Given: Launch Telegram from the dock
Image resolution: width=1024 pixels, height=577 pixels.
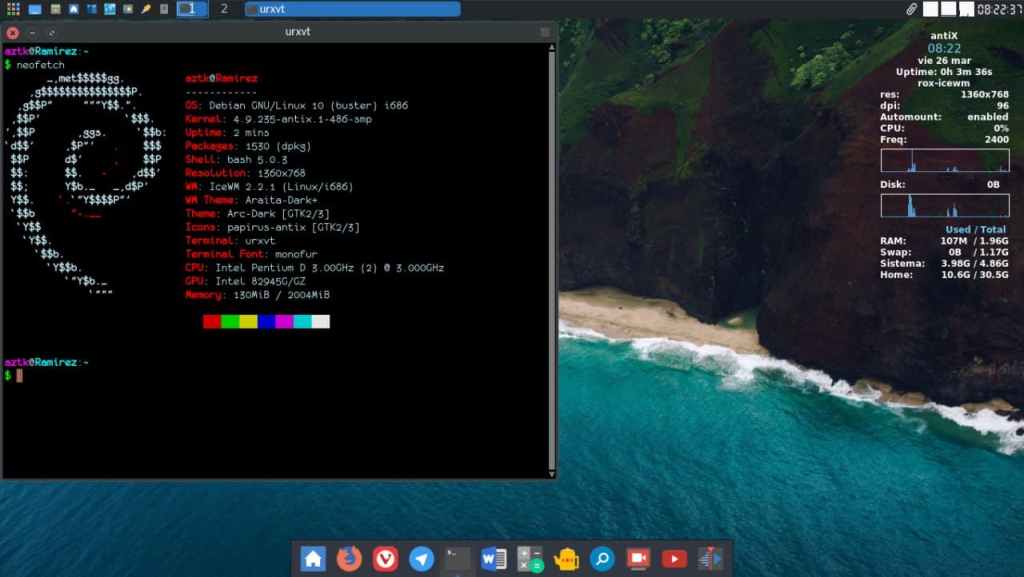Looking at the screenshot, I should tap(422, 559).
